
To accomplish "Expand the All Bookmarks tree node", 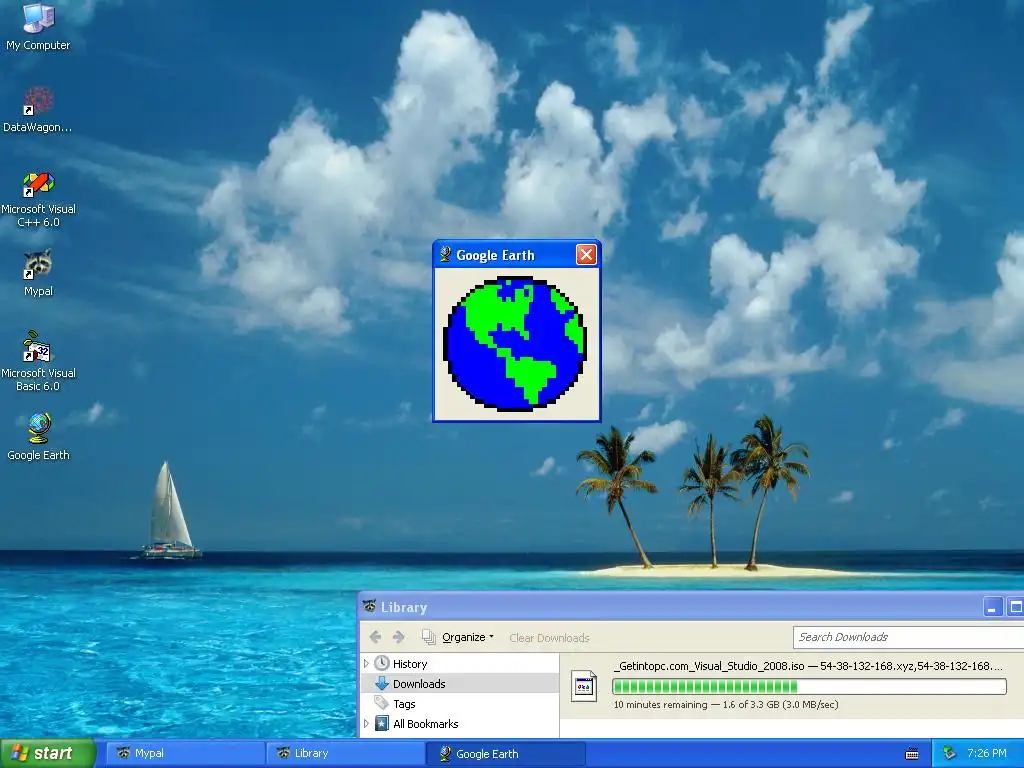I will click(366, 724).
